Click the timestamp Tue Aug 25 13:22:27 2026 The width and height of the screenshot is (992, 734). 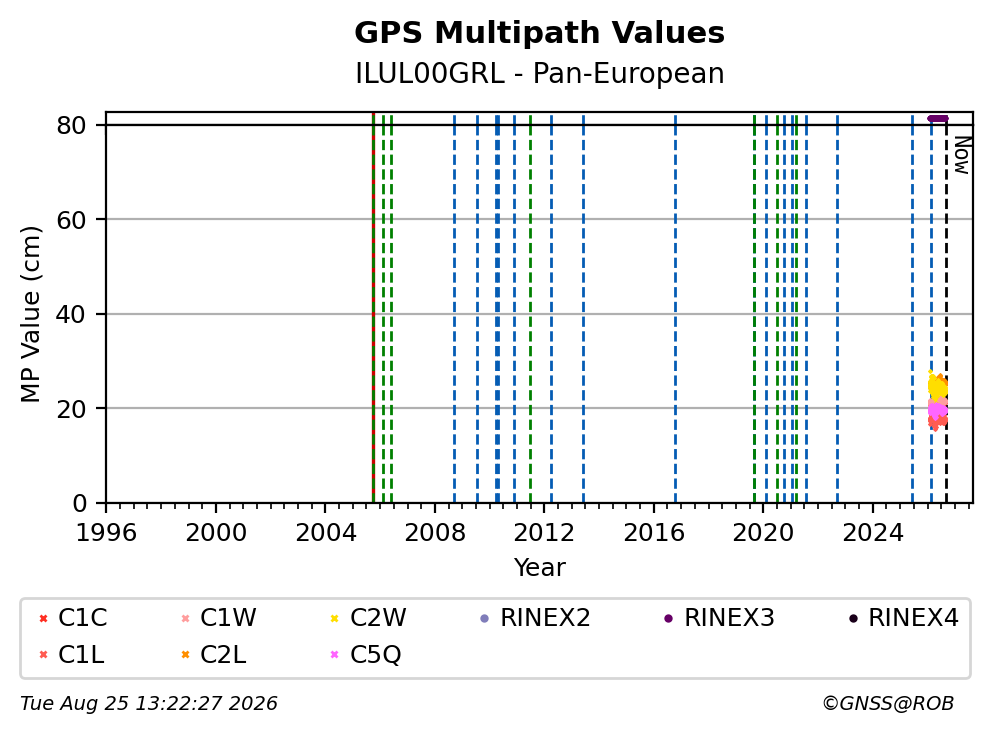[149, 704]
